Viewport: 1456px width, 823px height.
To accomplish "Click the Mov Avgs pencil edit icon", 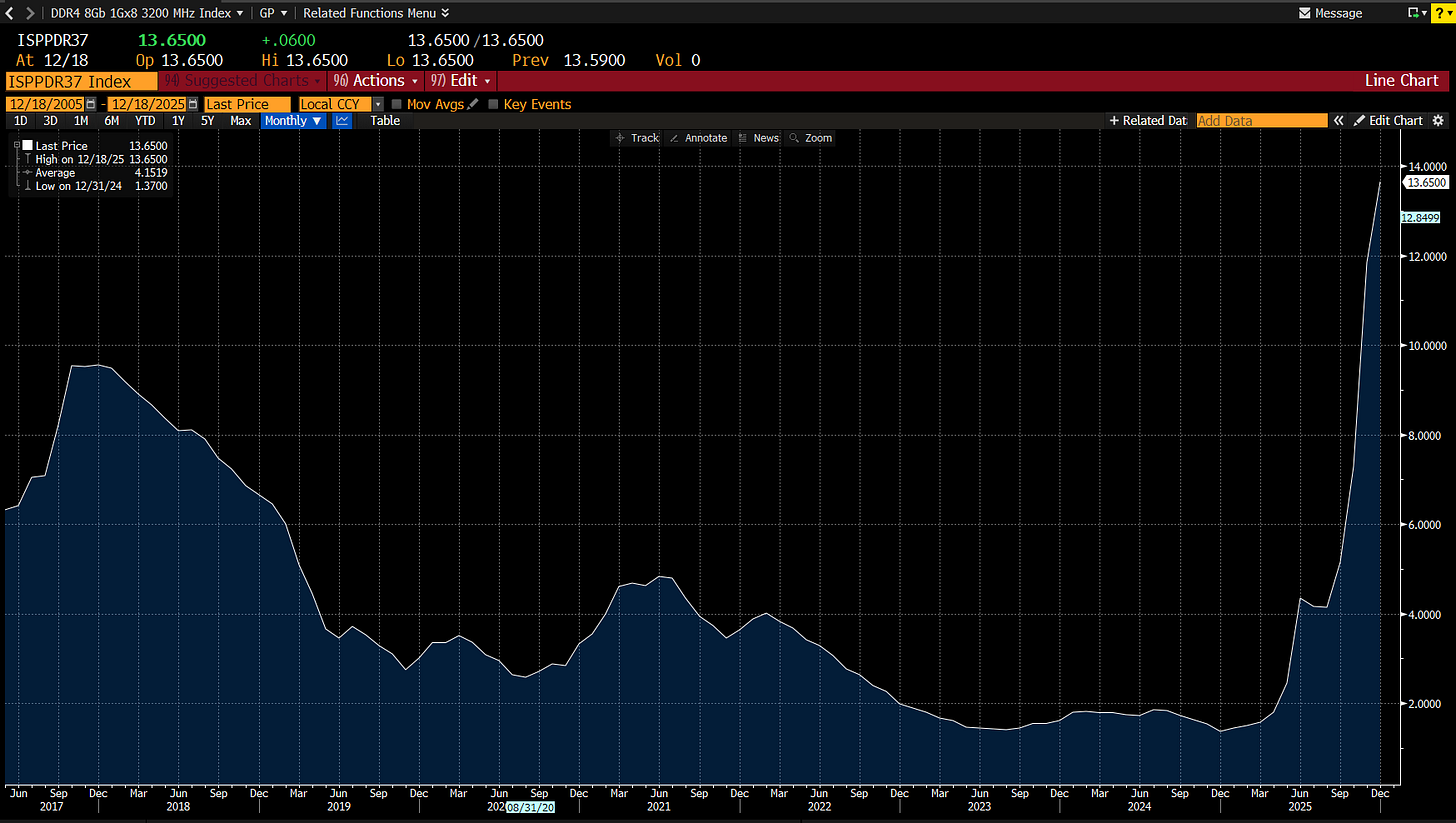I will [x=473, y=104].
